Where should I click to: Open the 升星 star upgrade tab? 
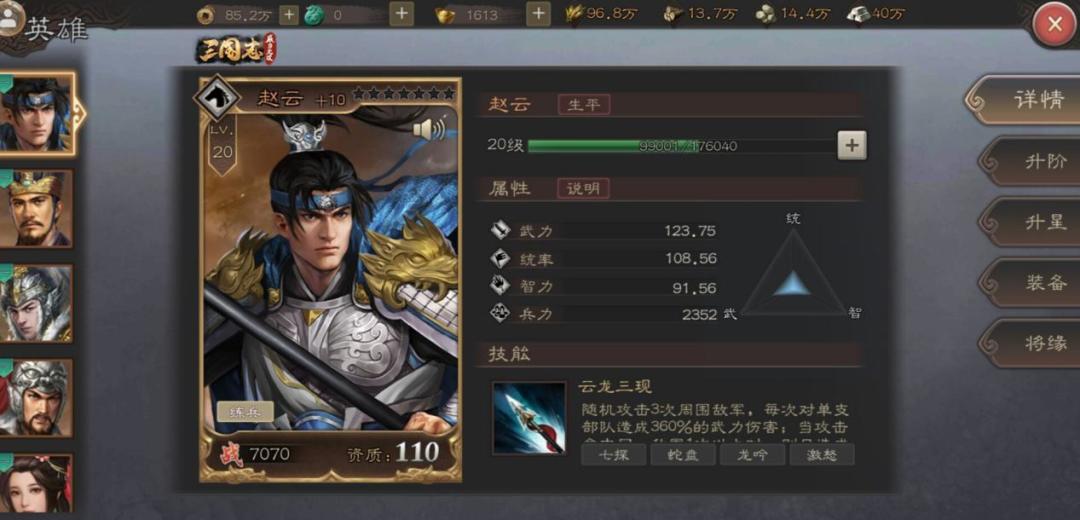tap(1031, 222)
